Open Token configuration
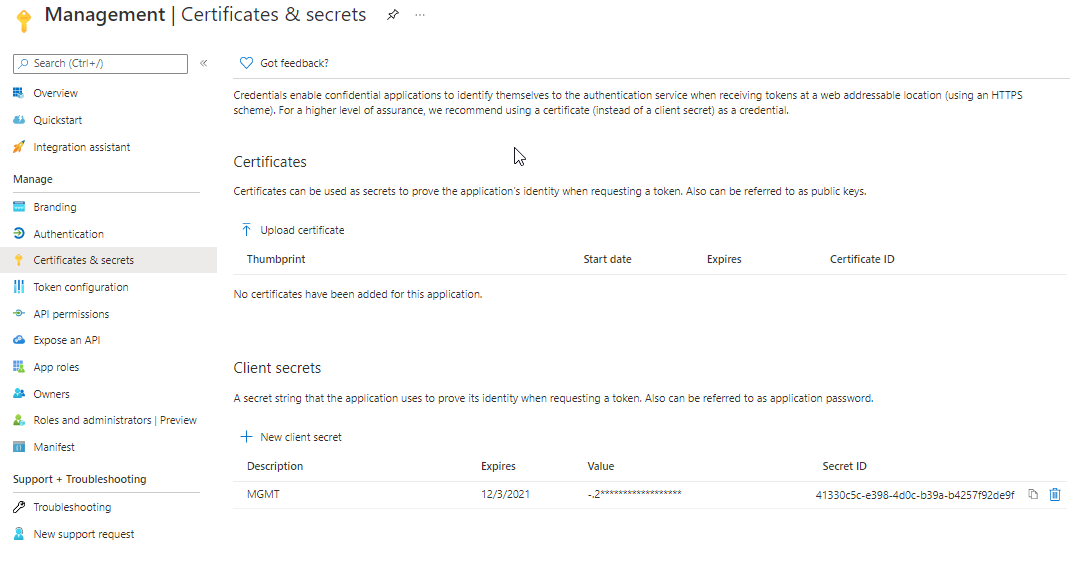This screenshot has width=1070, height=572. (x=80, y=287)
